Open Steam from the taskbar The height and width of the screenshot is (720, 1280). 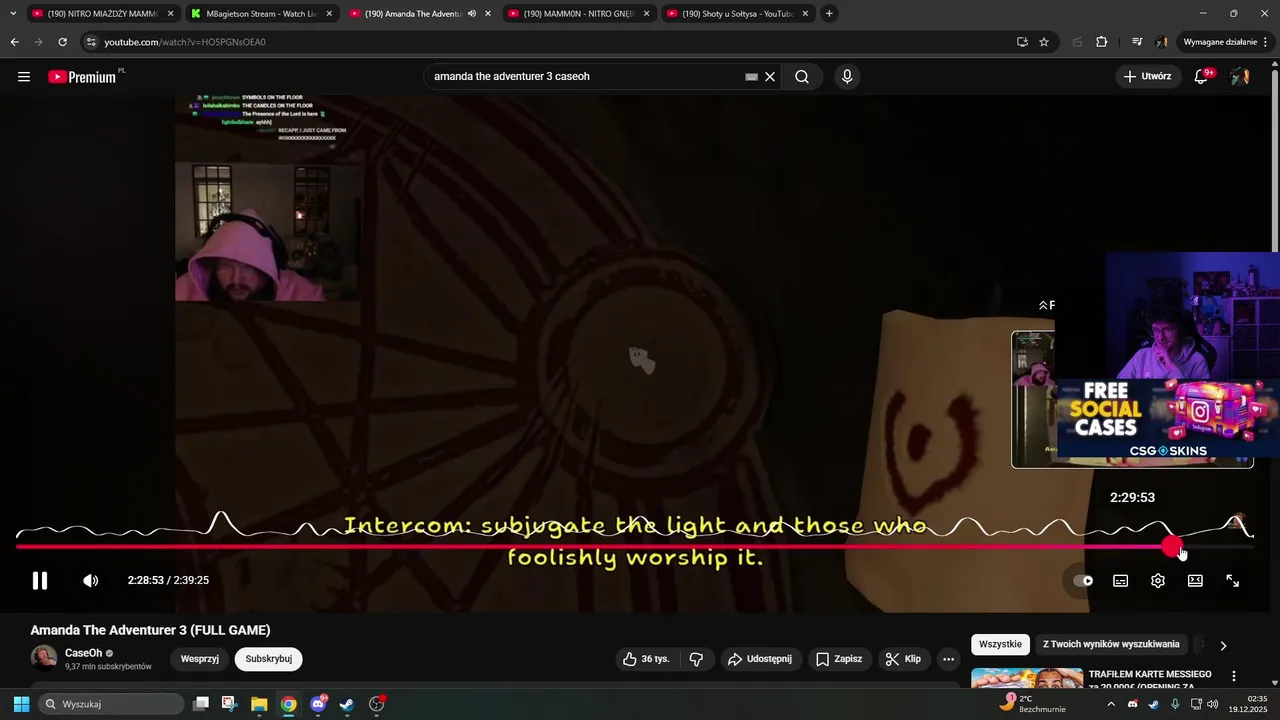point(347,704)
